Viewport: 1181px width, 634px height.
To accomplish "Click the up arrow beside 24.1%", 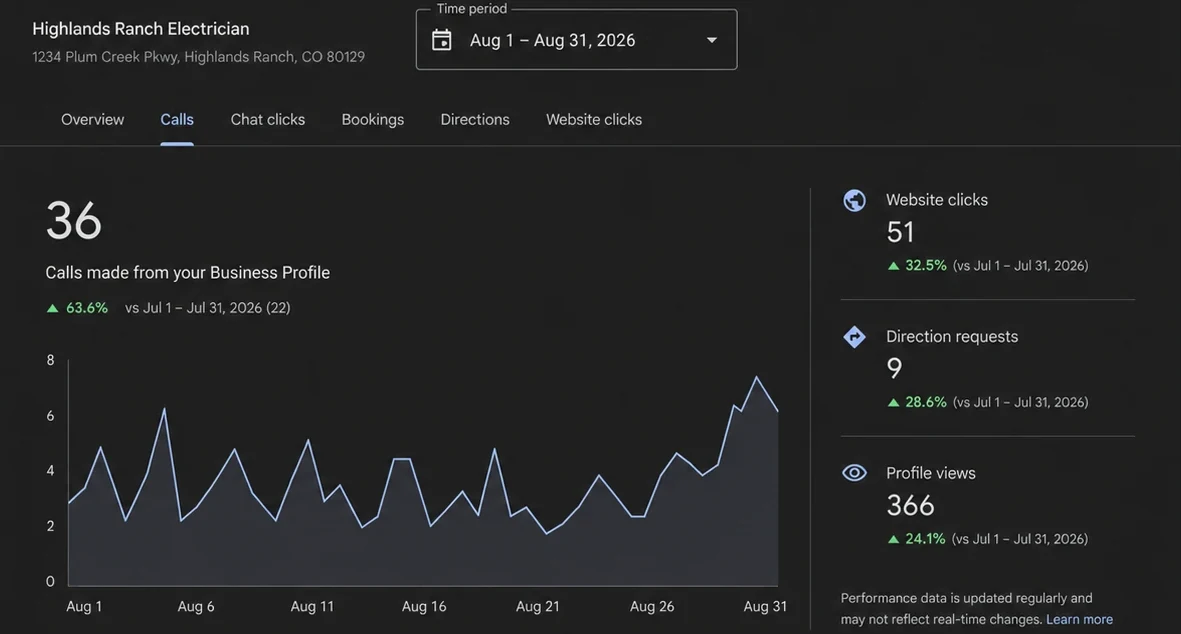I will click(893, 539).
